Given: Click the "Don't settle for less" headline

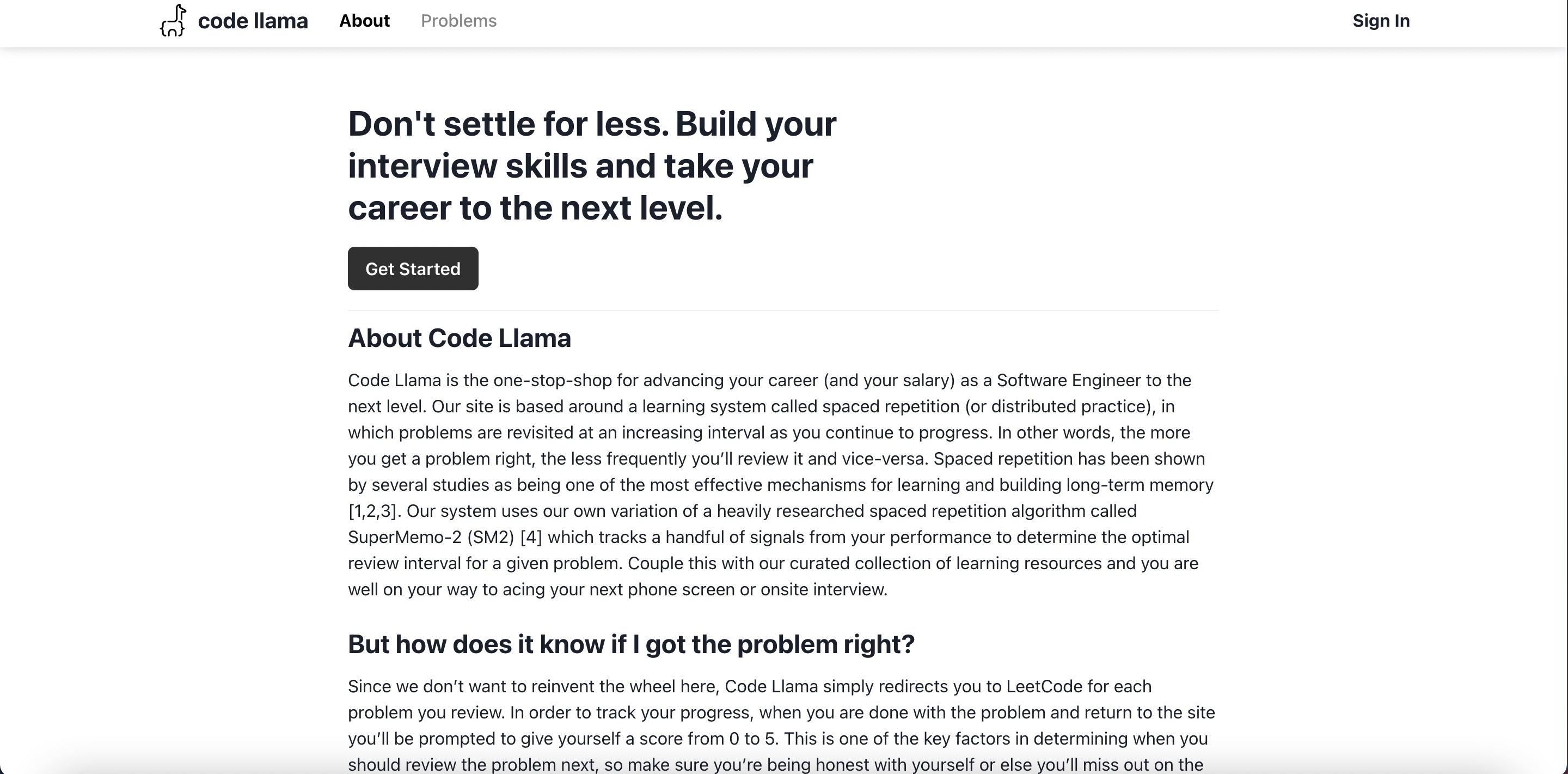Looking at the screenshot, I should (x=592, y=166).
